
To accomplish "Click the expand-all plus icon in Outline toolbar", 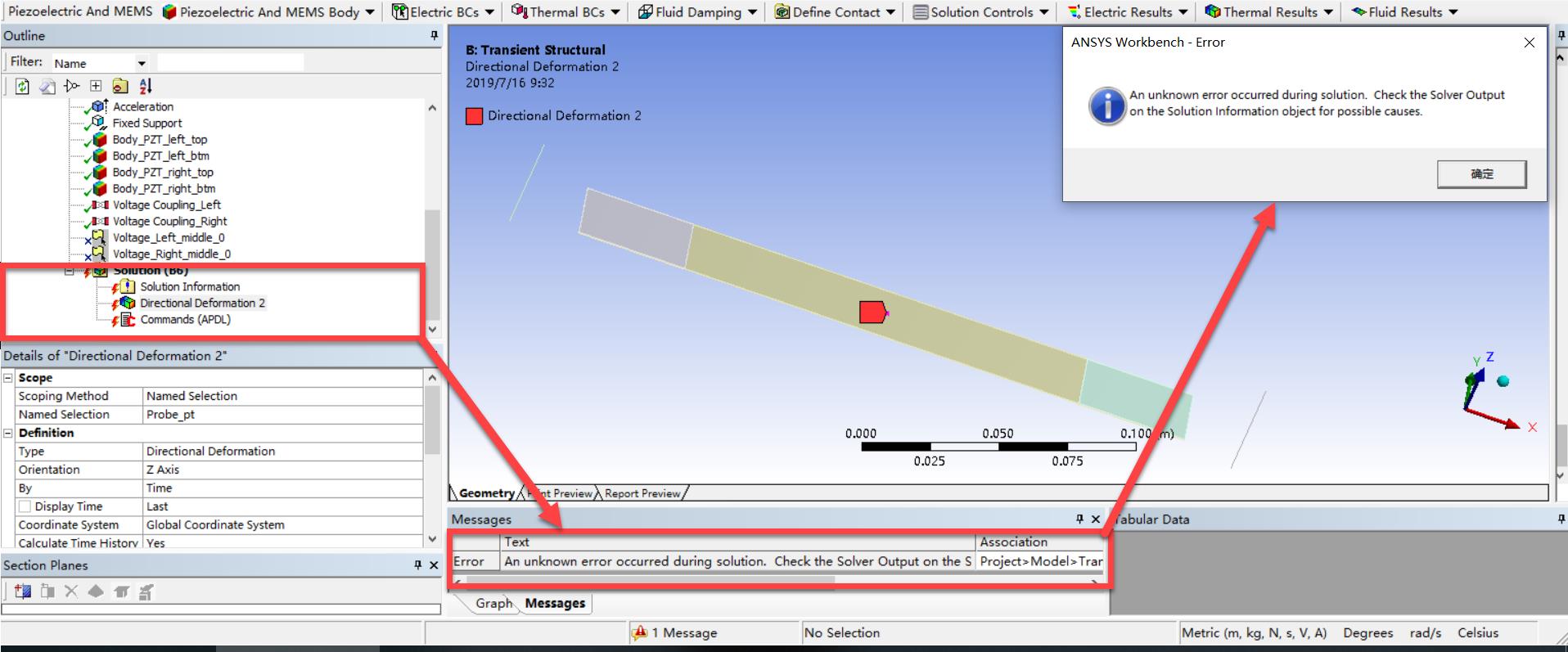I will (x=96, y=86).
